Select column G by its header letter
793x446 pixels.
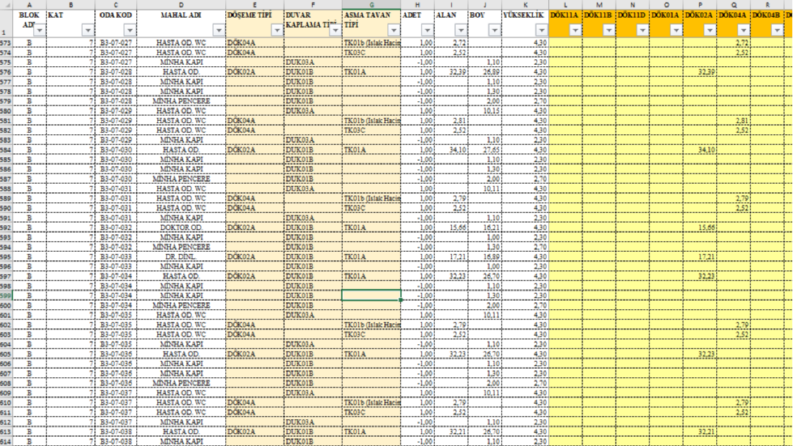coord(371,5)
